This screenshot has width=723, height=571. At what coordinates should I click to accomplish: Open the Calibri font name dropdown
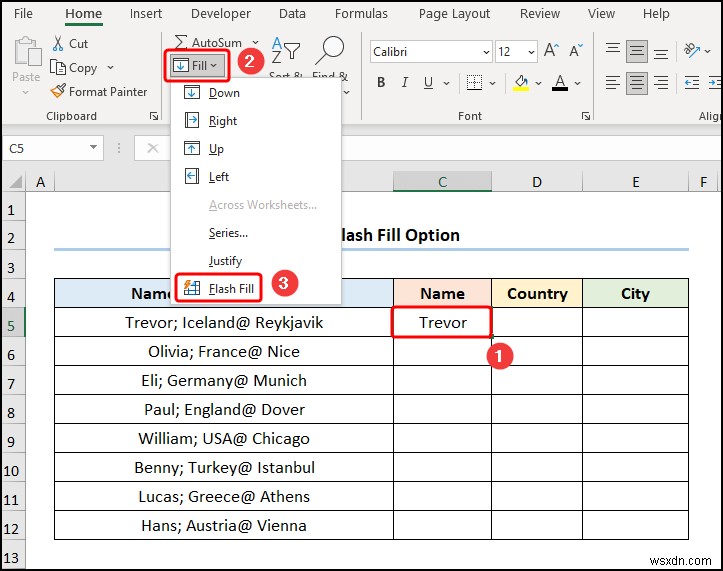tap(486, 52)
